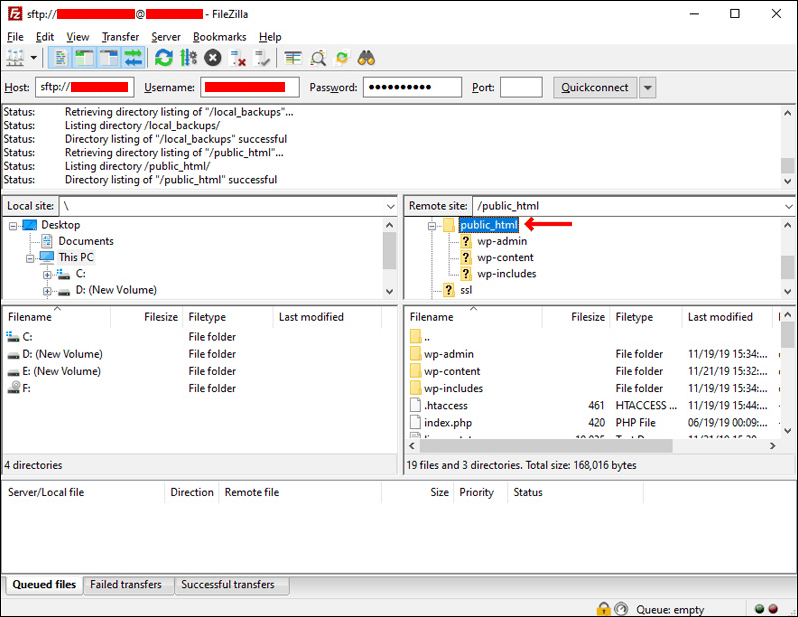The image size is (798, 617).
Task: Select public_html folder in remote tree
Action: click(489, 225)
